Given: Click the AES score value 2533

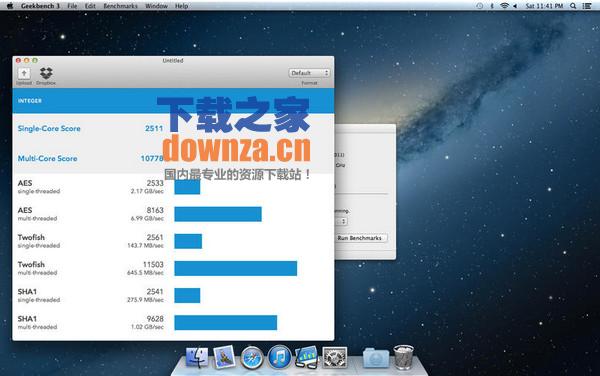Looking at the screenshot, I should 155,183.
